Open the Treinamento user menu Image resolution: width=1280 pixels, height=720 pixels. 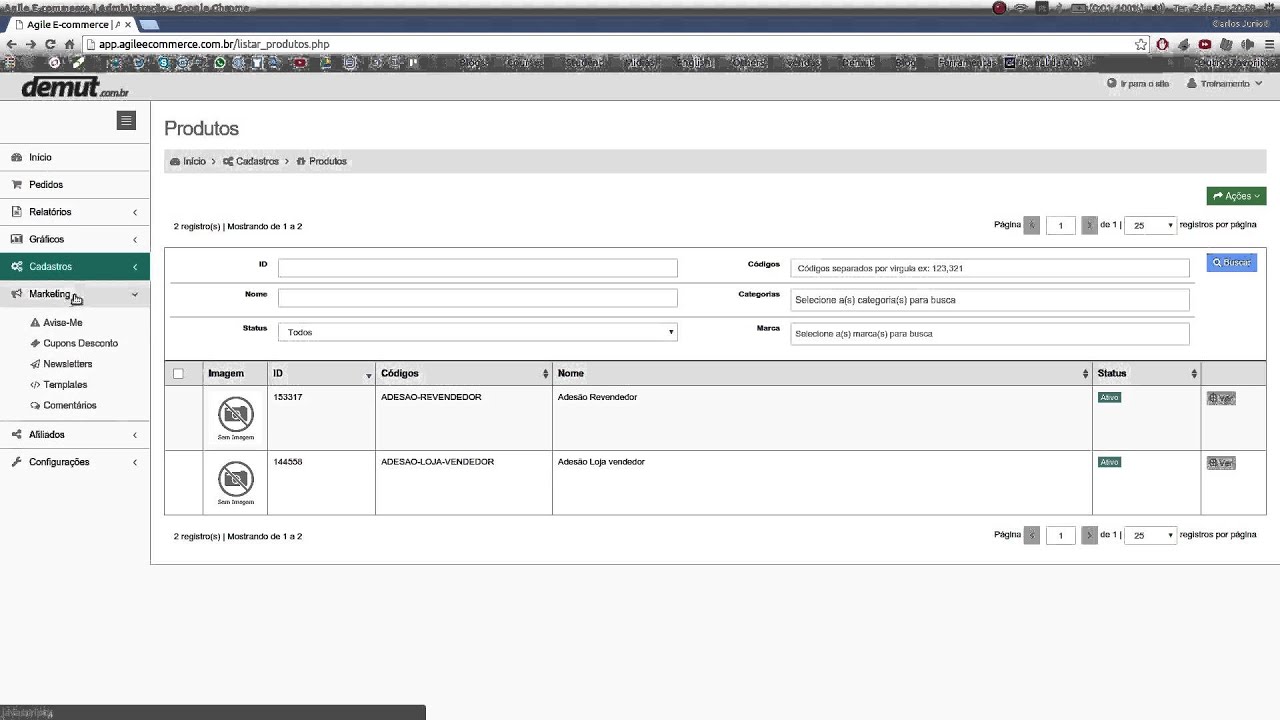[x=1223, y=84]
